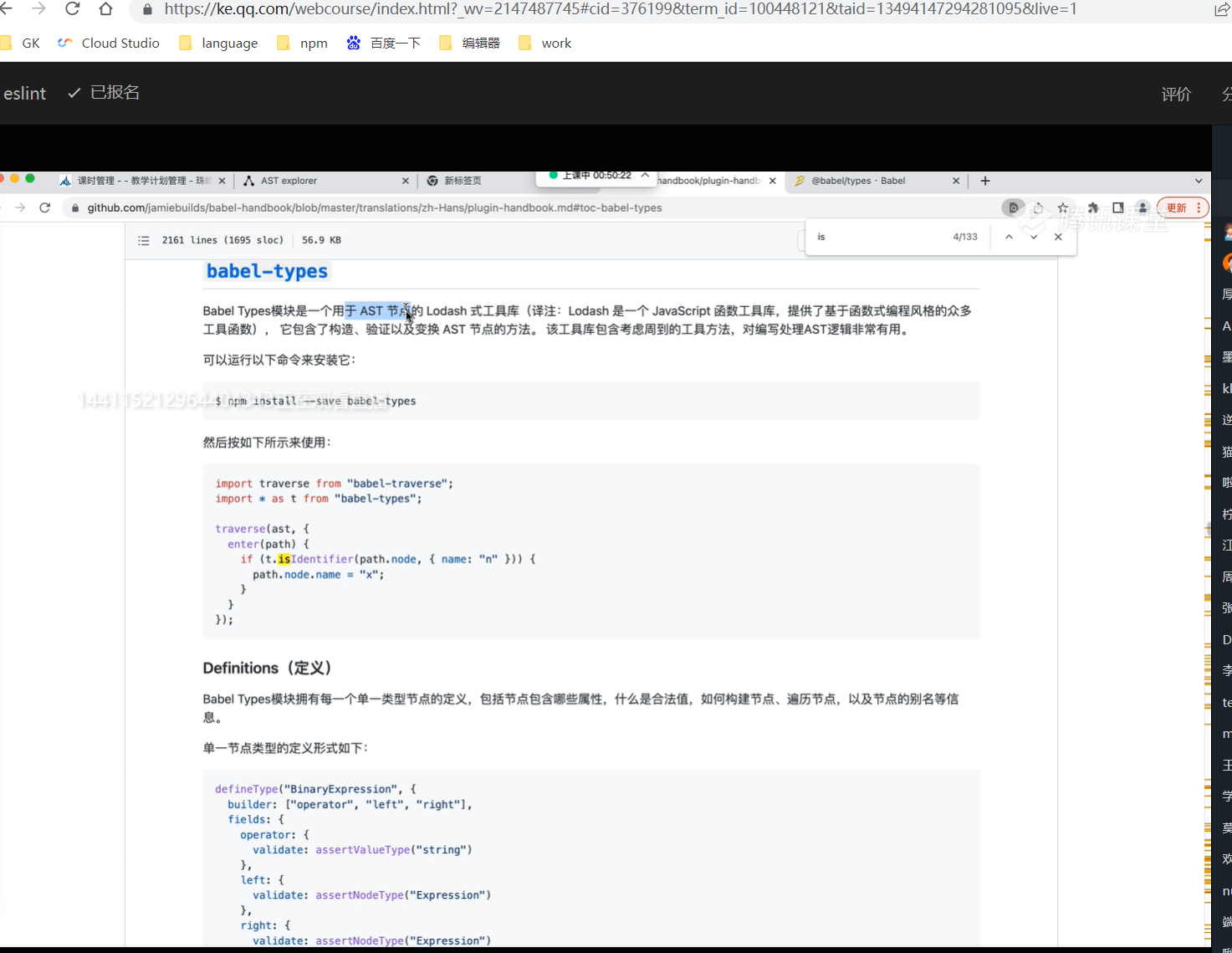Click the 评价 tab in course header
Viewport: 1232px width, 953px height.
point(1175,94)
